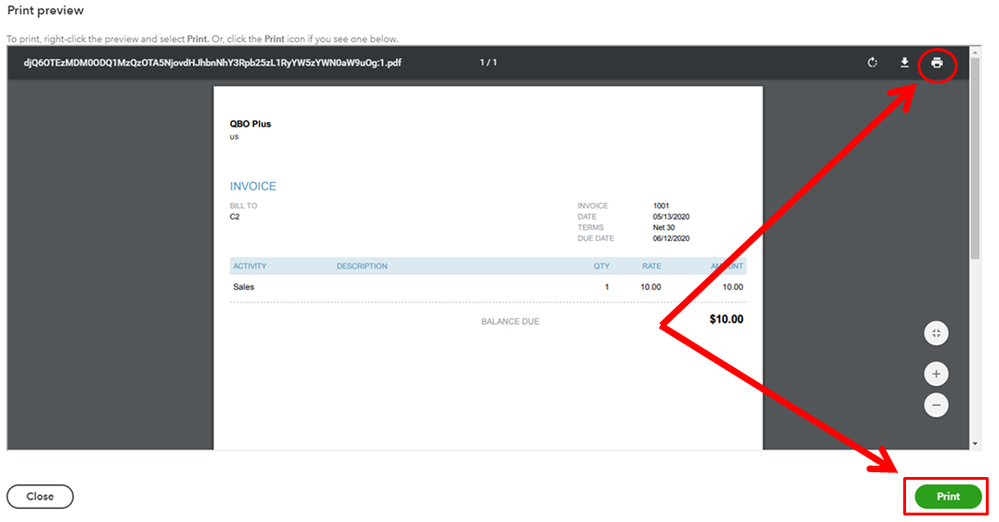This screenshot has height=522, width=999.
Task: Zoom in with the plus button
Action: point(936,374)
